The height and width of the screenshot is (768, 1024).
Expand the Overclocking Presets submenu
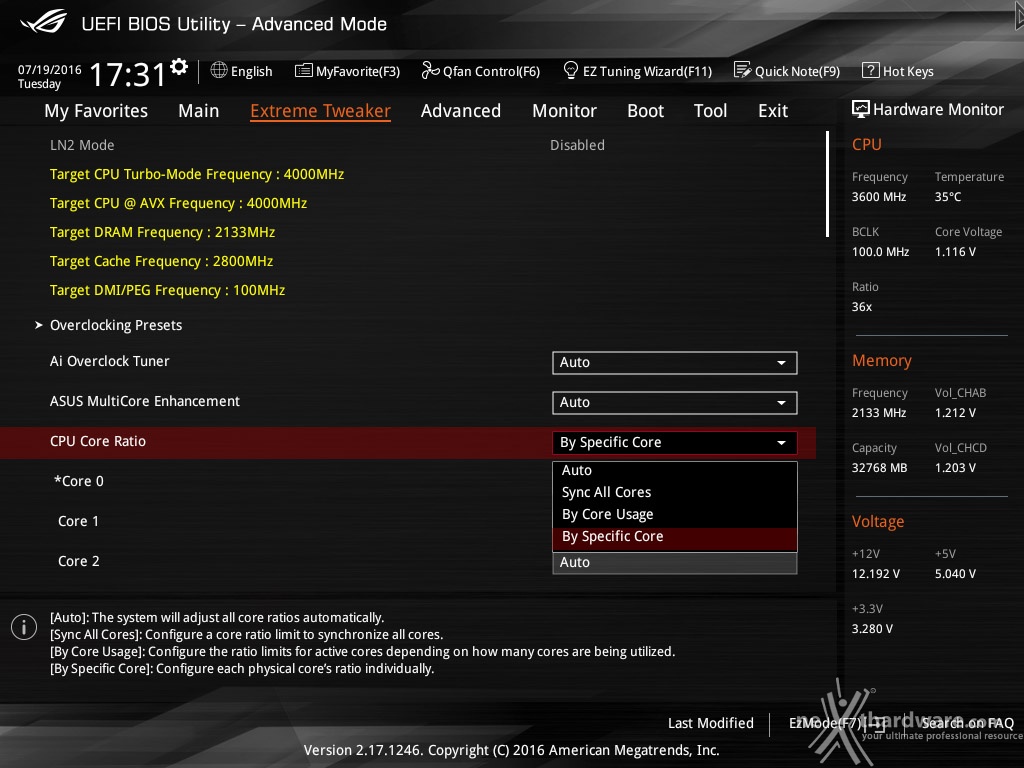pyautogui.click(x=116, y=325)
